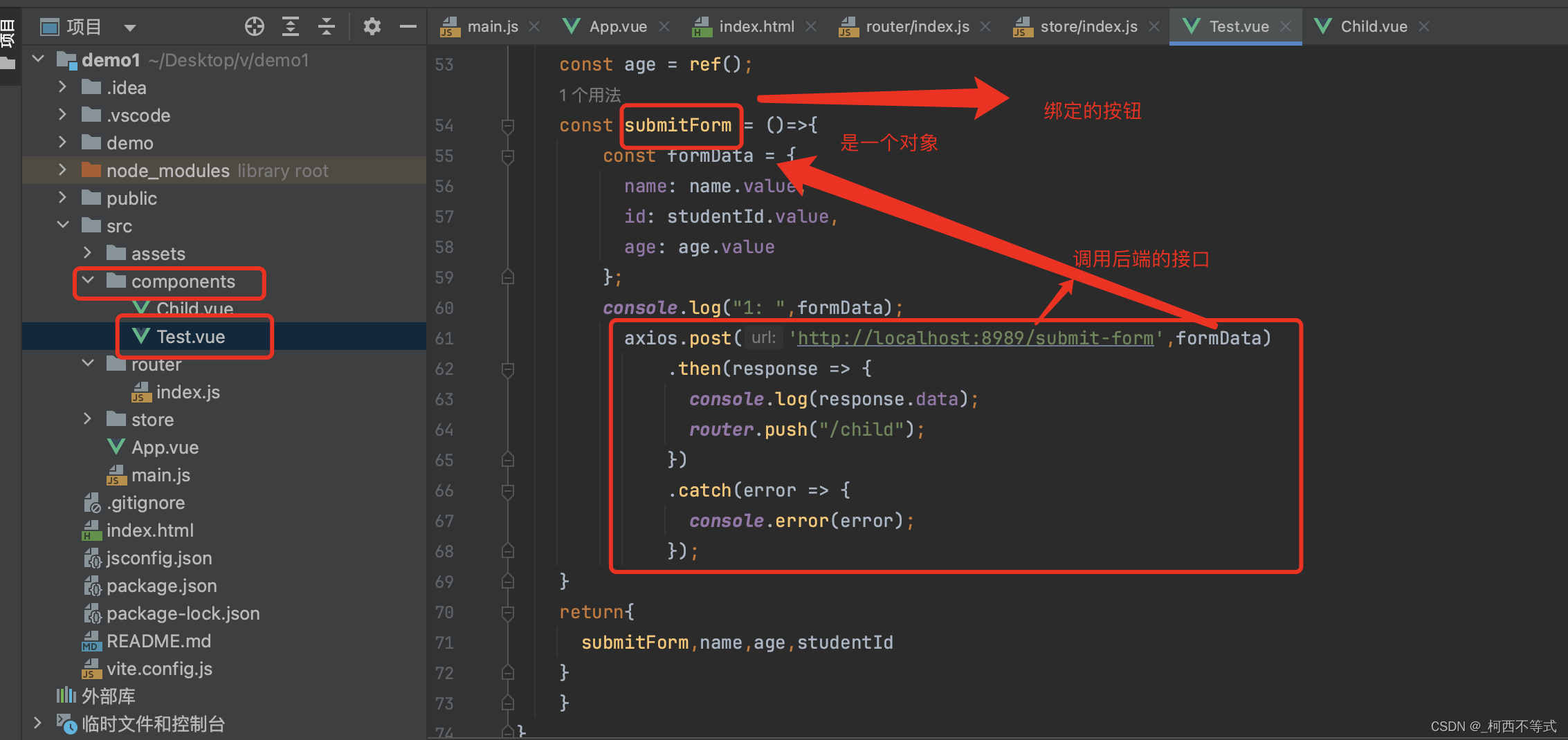Select 外部库 external libraries node
The width and height of the screenshot is (1568, 740).
pyautogui.click(x=108, y=696)
